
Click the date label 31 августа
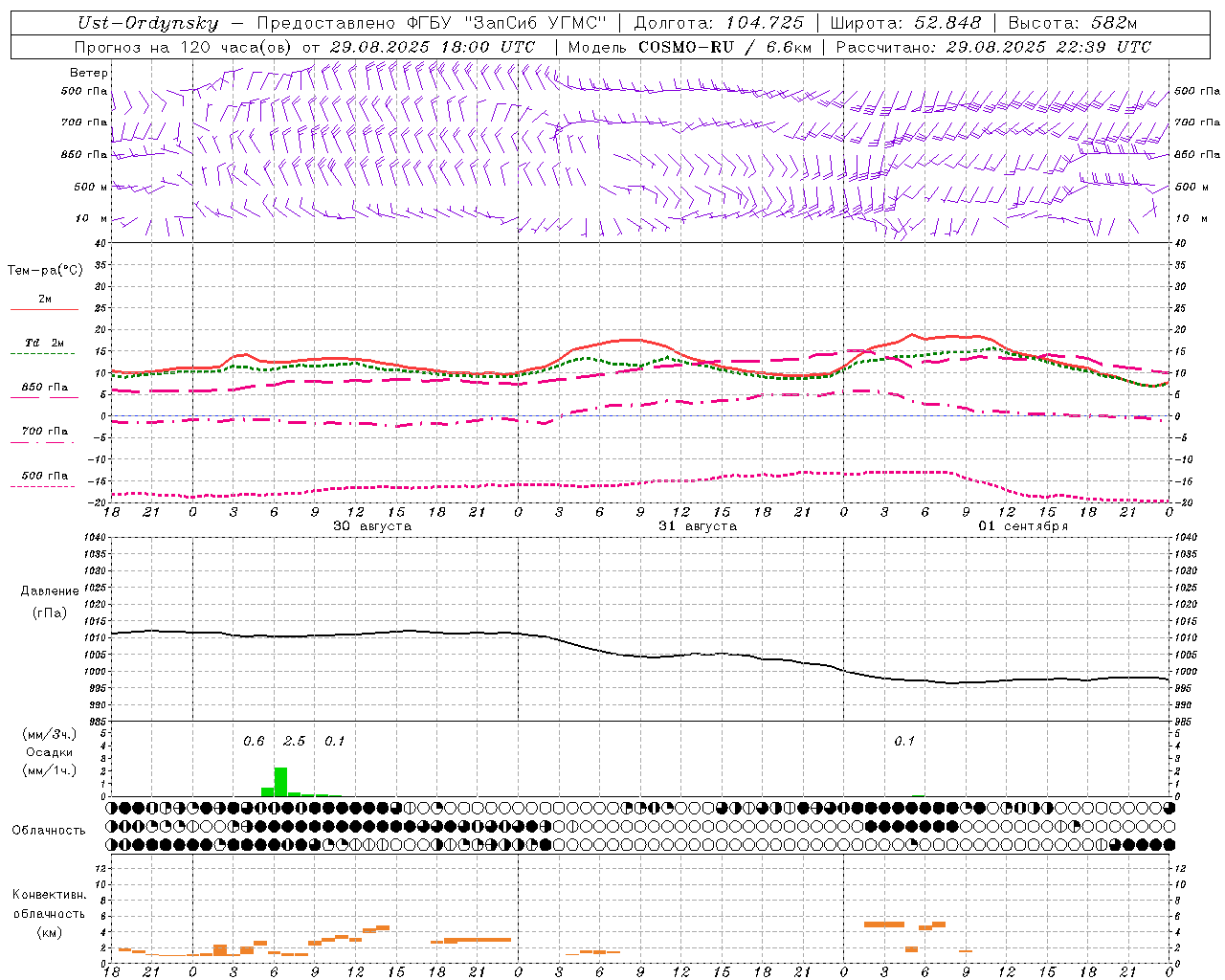pyautogui.click(x=698, y=526)
